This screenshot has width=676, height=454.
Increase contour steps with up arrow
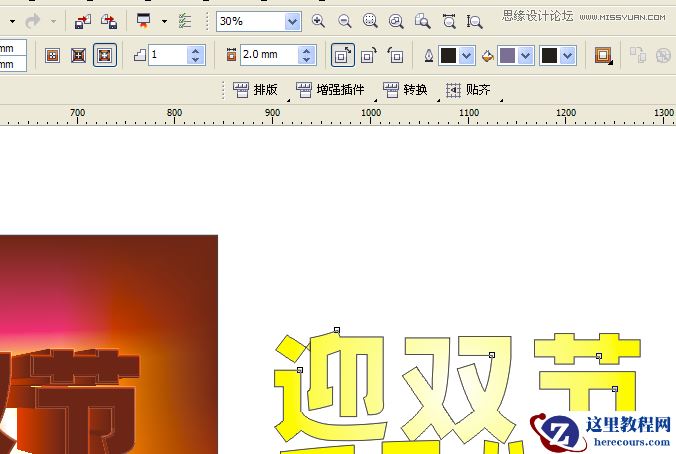(x=195, y=50)
